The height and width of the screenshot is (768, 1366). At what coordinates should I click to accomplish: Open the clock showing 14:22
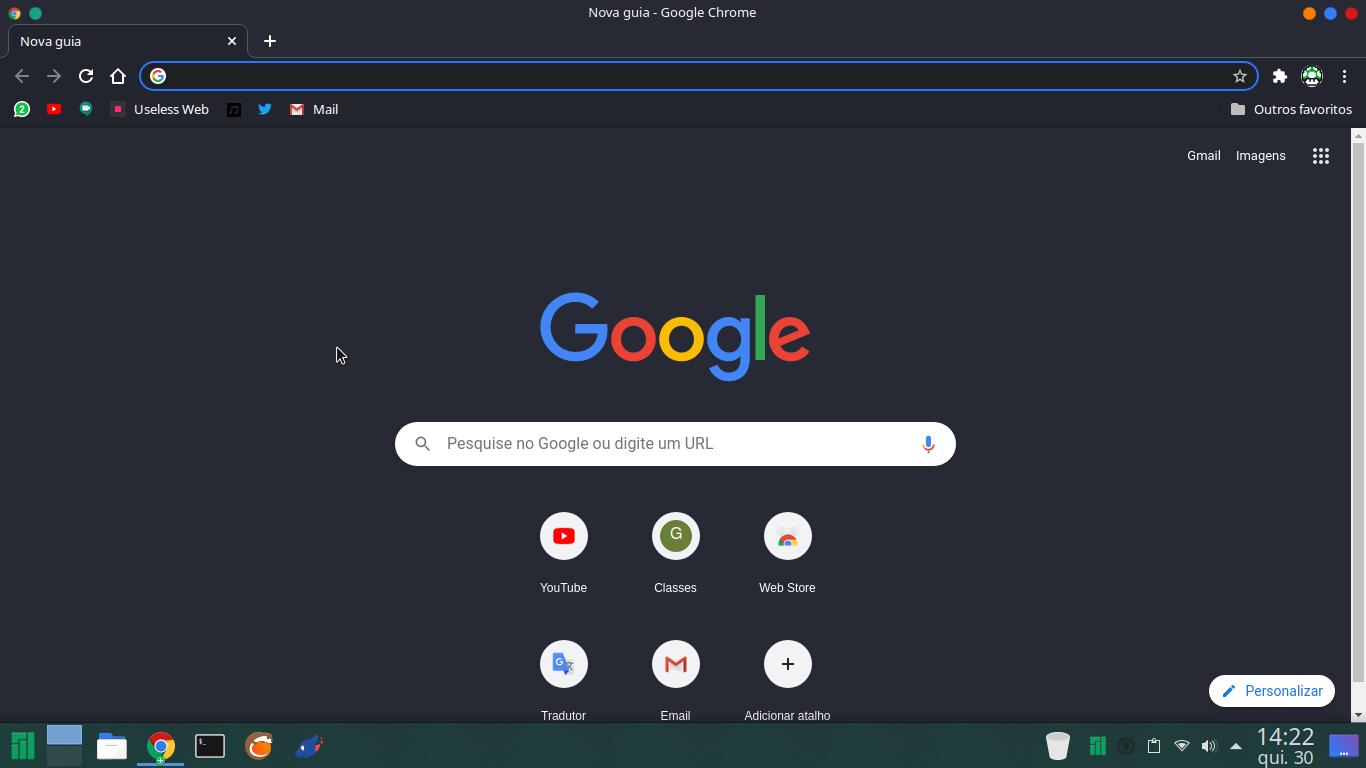click(1285, 746)
